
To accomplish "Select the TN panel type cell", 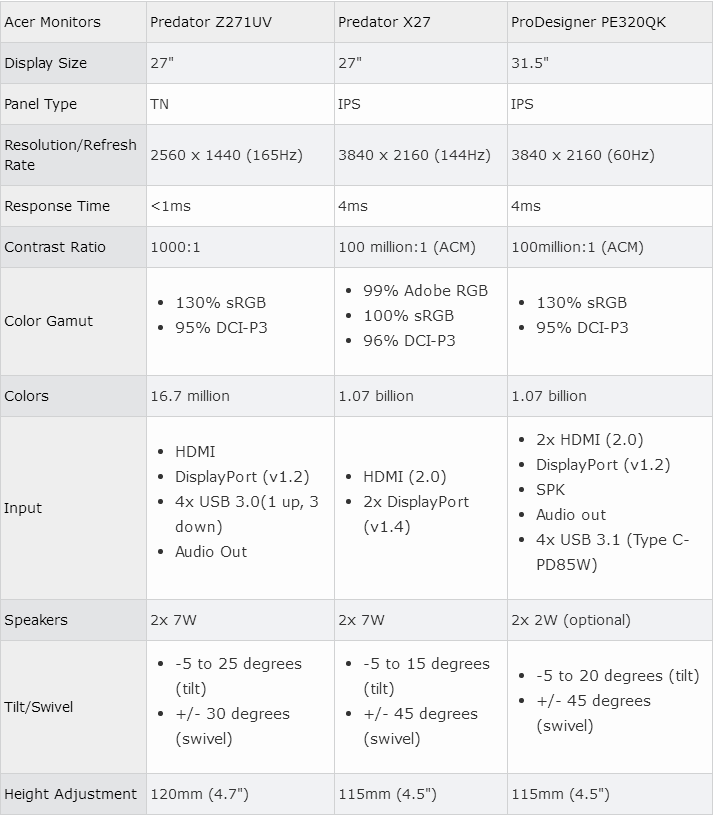I will point(160,104).
